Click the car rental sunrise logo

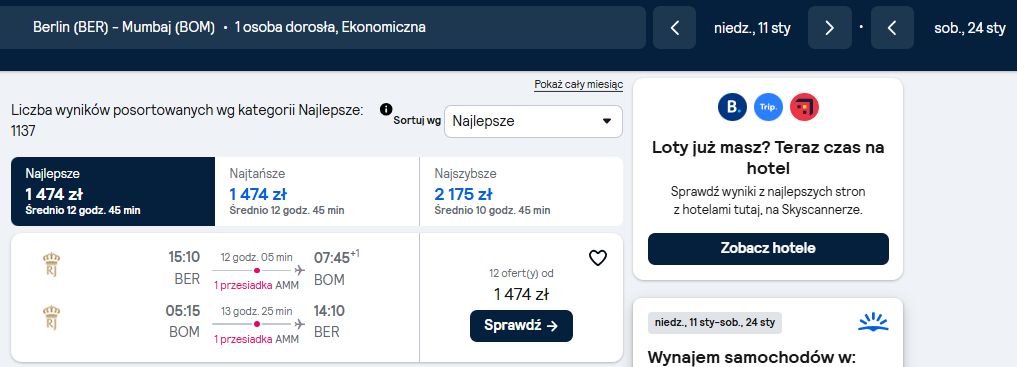click(873, 322)
